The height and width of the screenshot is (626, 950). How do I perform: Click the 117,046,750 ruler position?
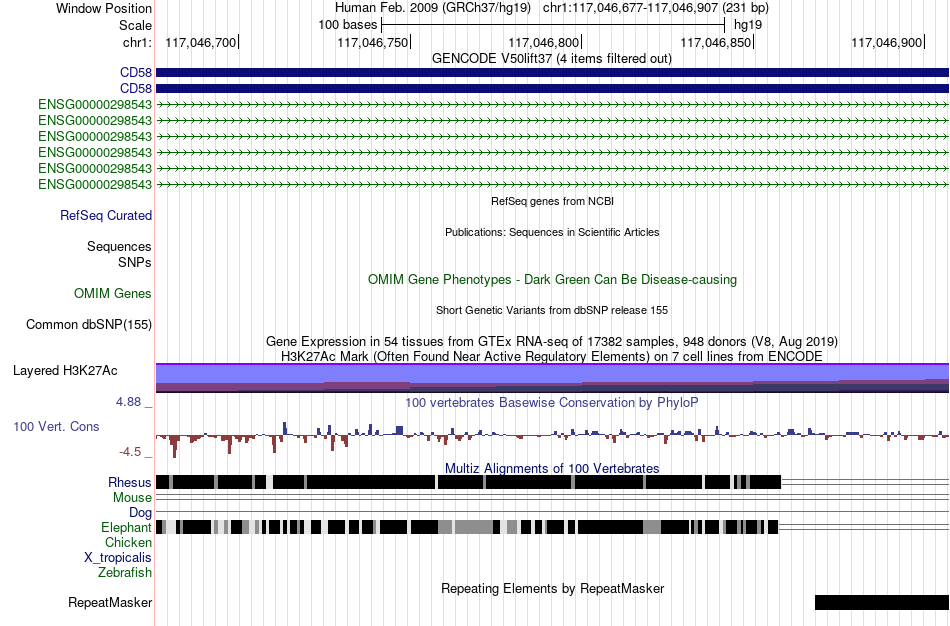[373, 42]
